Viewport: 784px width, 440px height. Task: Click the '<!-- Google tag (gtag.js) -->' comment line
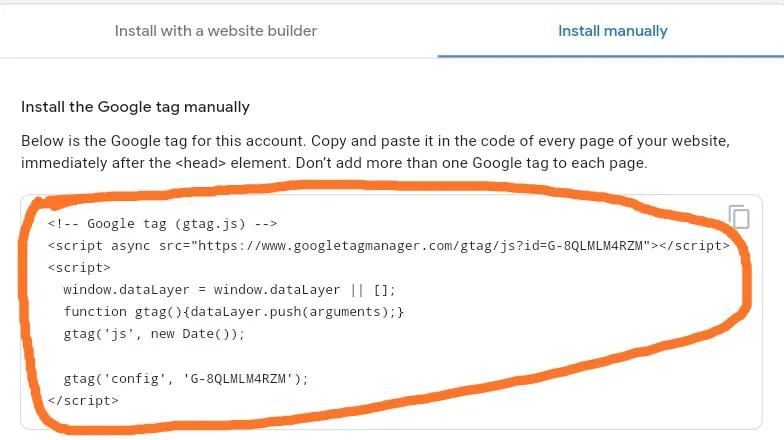pyautogui.click(x=162, y=224)
